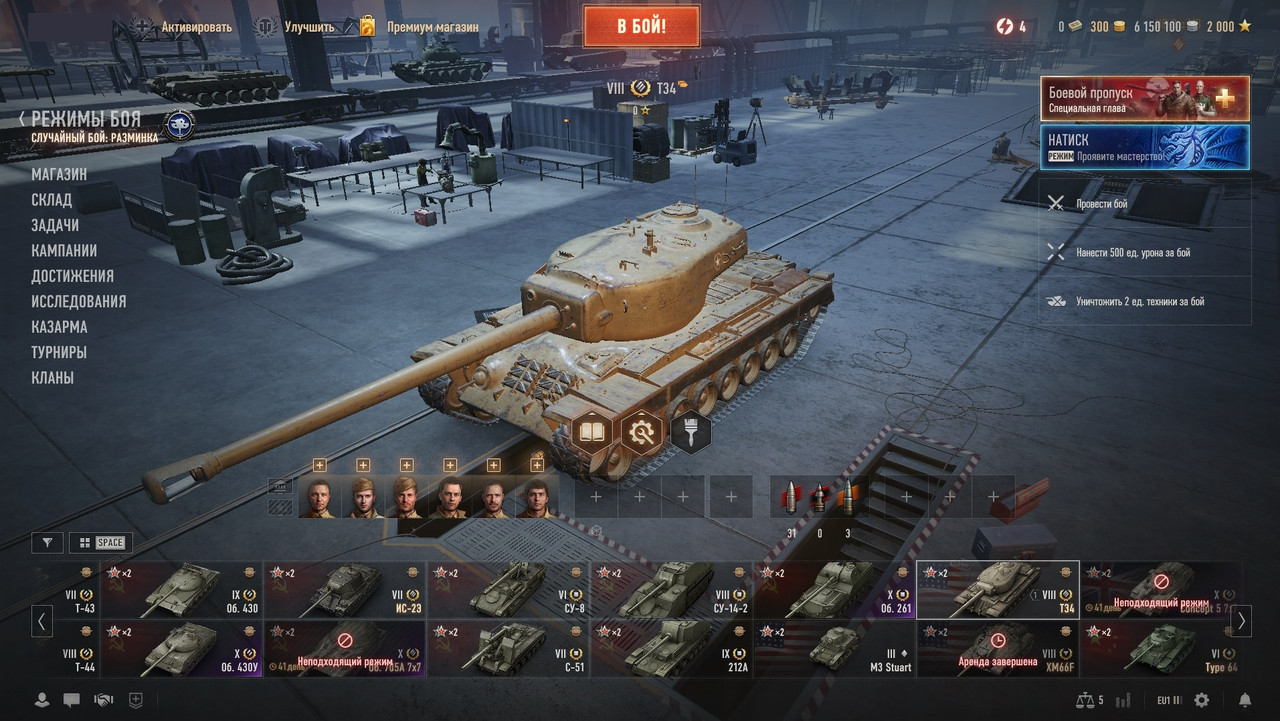Open the crew book icon under the tank
The height and width of the screenshot is (721, 1280).
[x=593, y=433]
